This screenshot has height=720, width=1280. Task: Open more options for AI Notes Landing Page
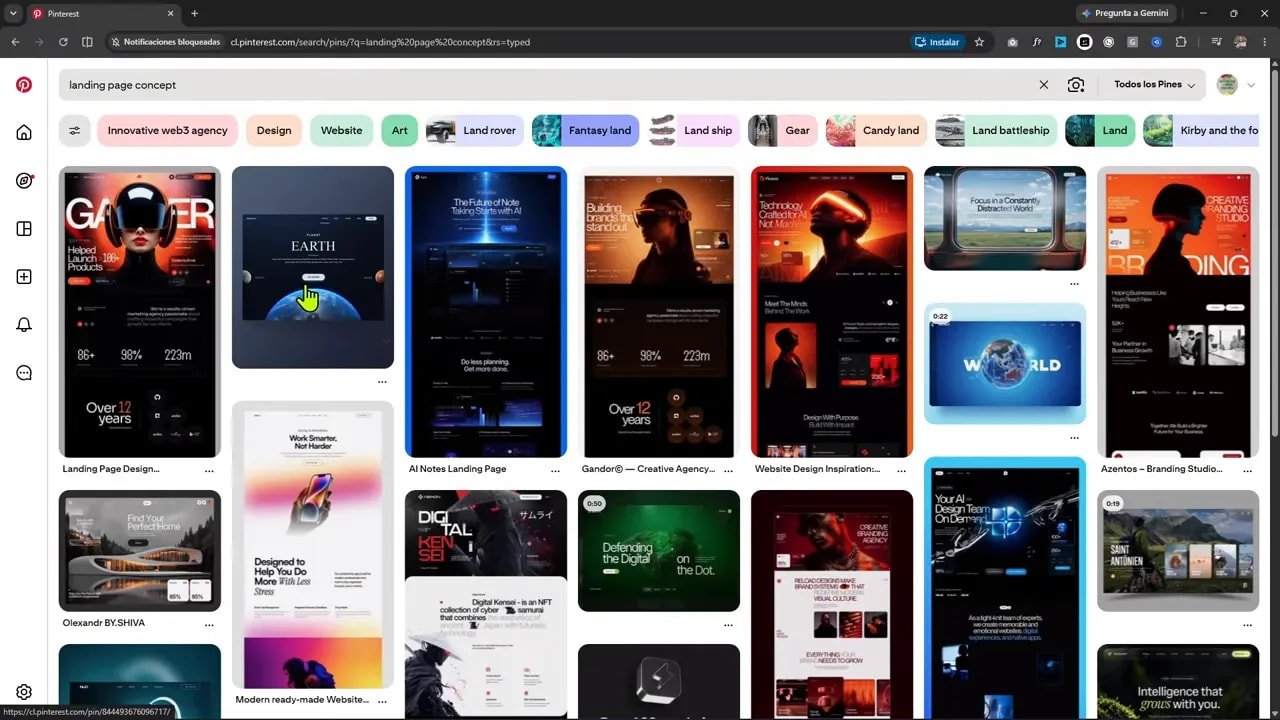coord(555,469)
